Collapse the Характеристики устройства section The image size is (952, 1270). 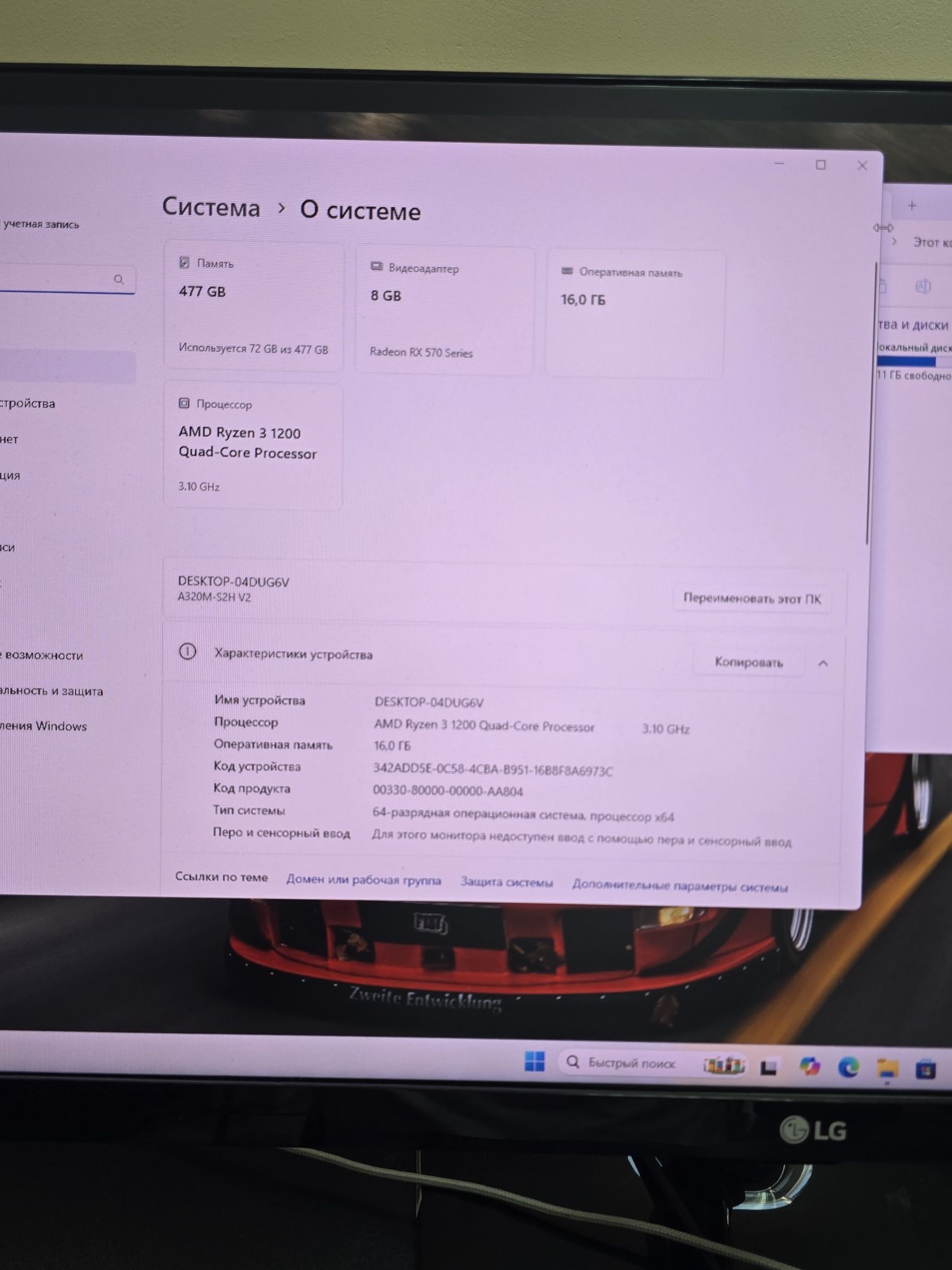[823, 663]
